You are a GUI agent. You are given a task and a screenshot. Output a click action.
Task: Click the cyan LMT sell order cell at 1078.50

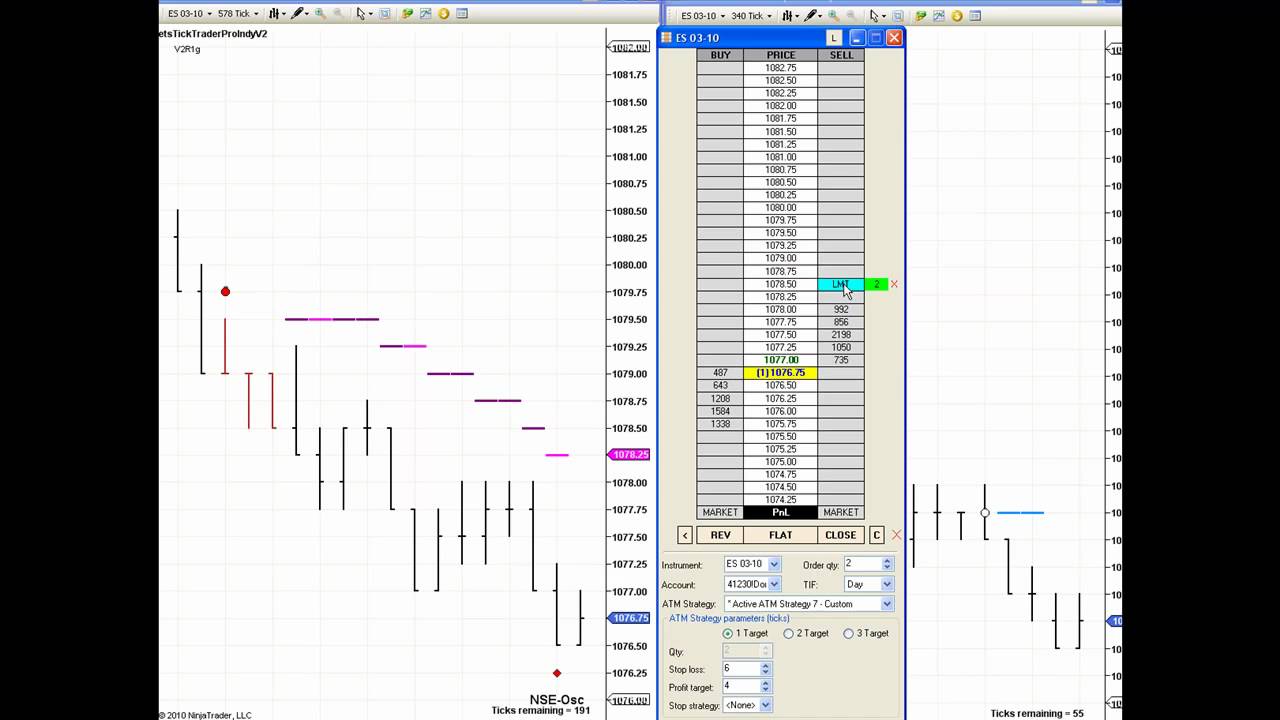tap(841, 284)
